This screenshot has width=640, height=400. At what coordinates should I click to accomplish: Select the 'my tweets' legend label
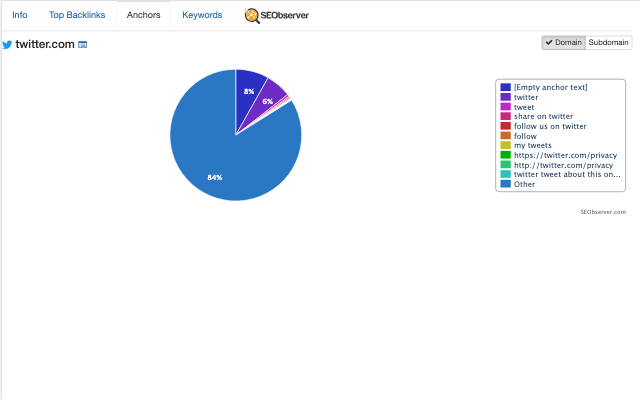(532, 145)
